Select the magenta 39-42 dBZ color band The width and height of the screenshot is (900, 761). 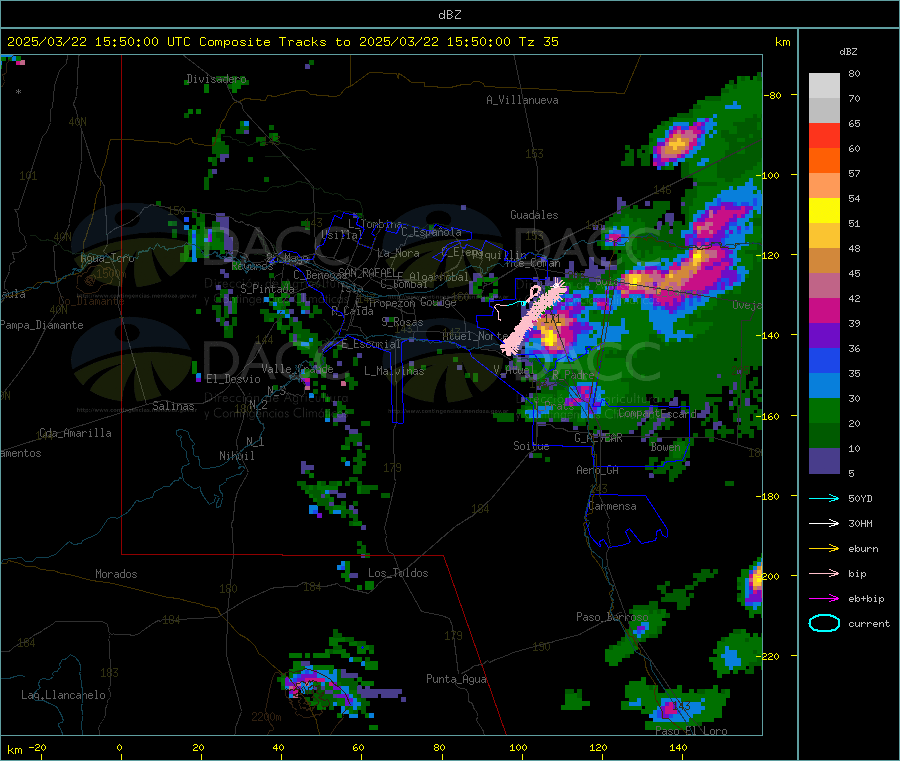pyautogui.click(x=824, y=310)
